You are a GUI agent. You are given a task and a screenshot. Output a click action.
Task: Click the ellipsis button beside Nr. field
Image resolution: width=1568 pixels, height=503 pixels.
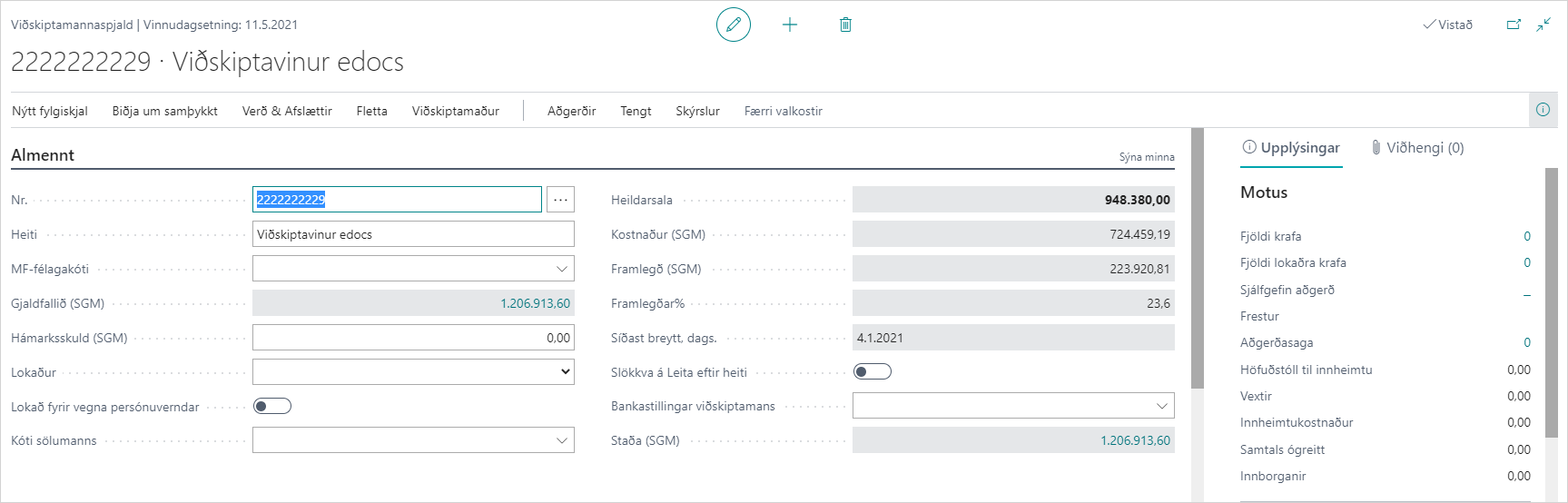(560, 200)
